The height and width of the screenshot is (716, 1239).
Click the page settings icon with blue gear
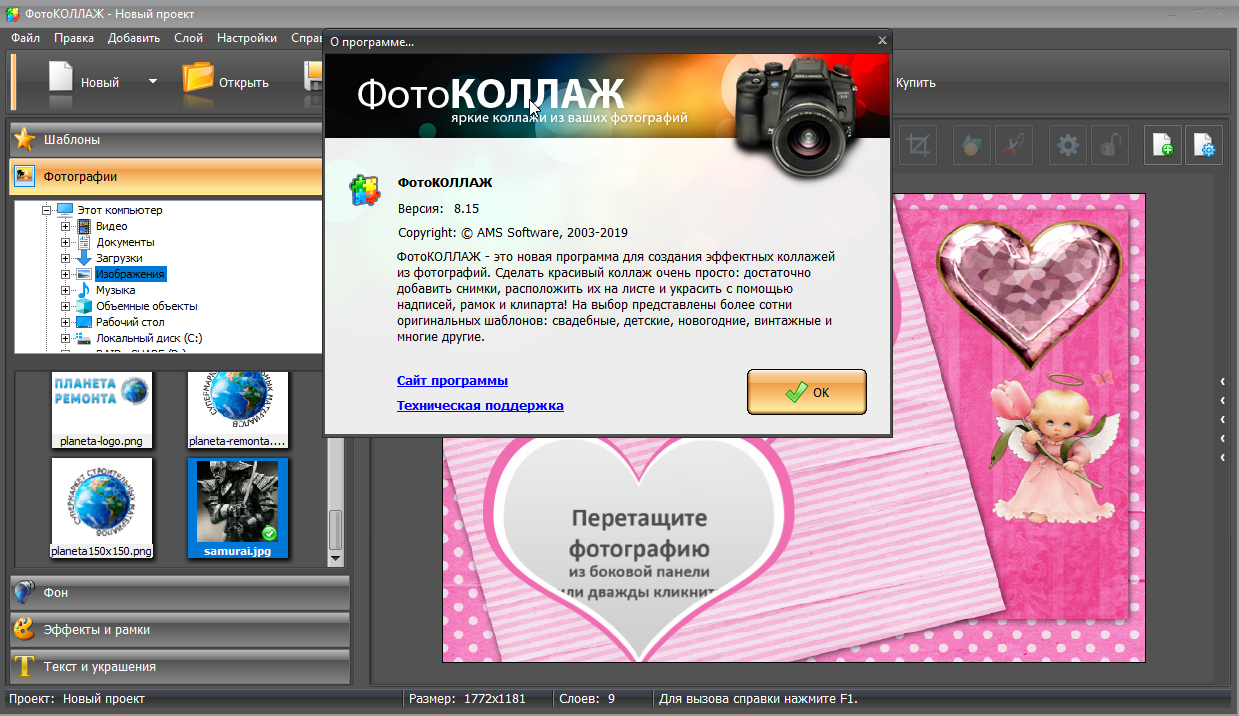(1204, 145)
